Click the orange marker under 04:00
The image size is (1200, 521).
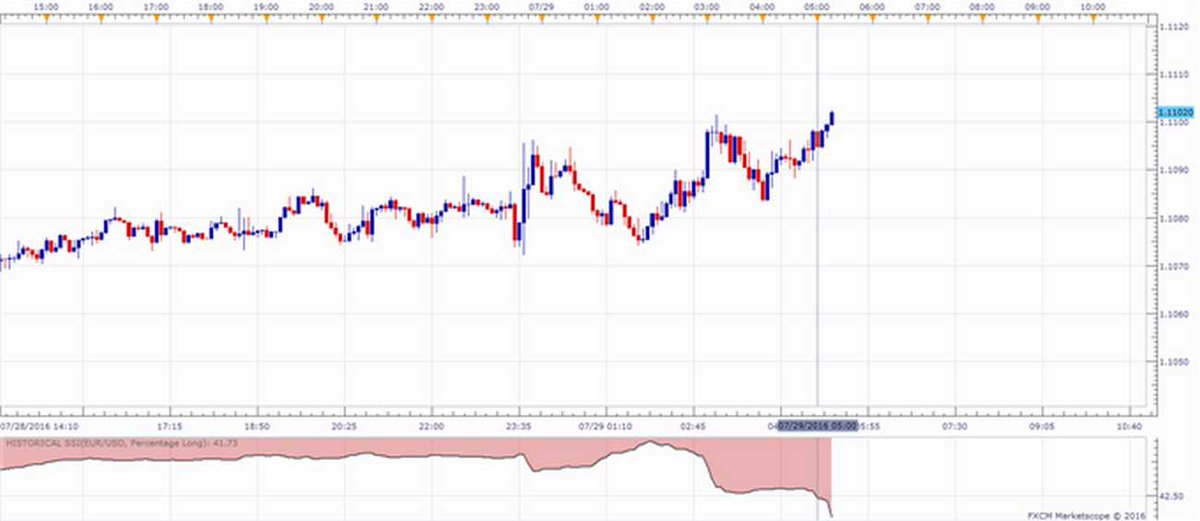763,19
